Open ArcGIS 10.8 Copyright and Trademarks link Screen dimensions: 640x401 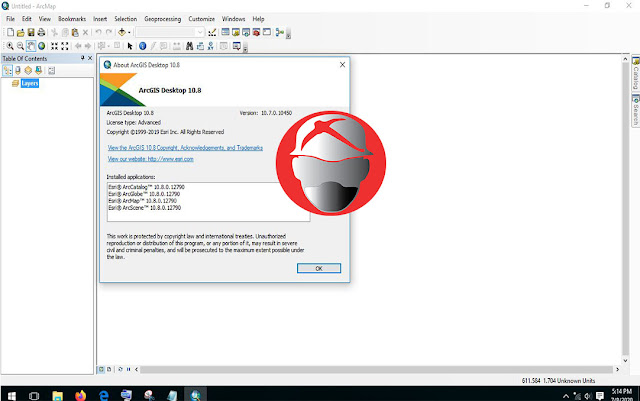tap(185, 148)
